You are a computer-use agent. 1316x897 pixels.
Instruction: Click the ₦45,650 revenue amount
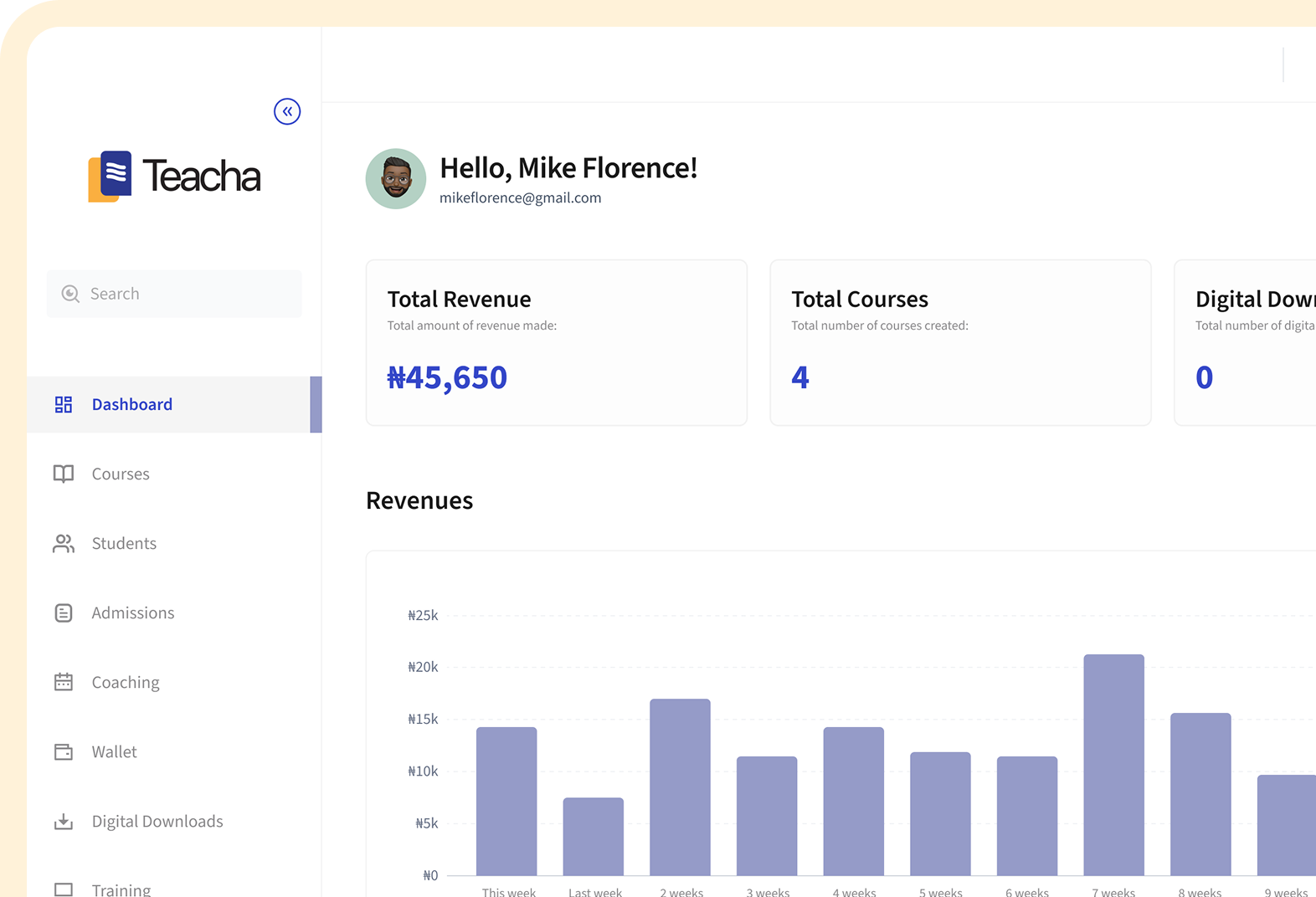[447, 377]
